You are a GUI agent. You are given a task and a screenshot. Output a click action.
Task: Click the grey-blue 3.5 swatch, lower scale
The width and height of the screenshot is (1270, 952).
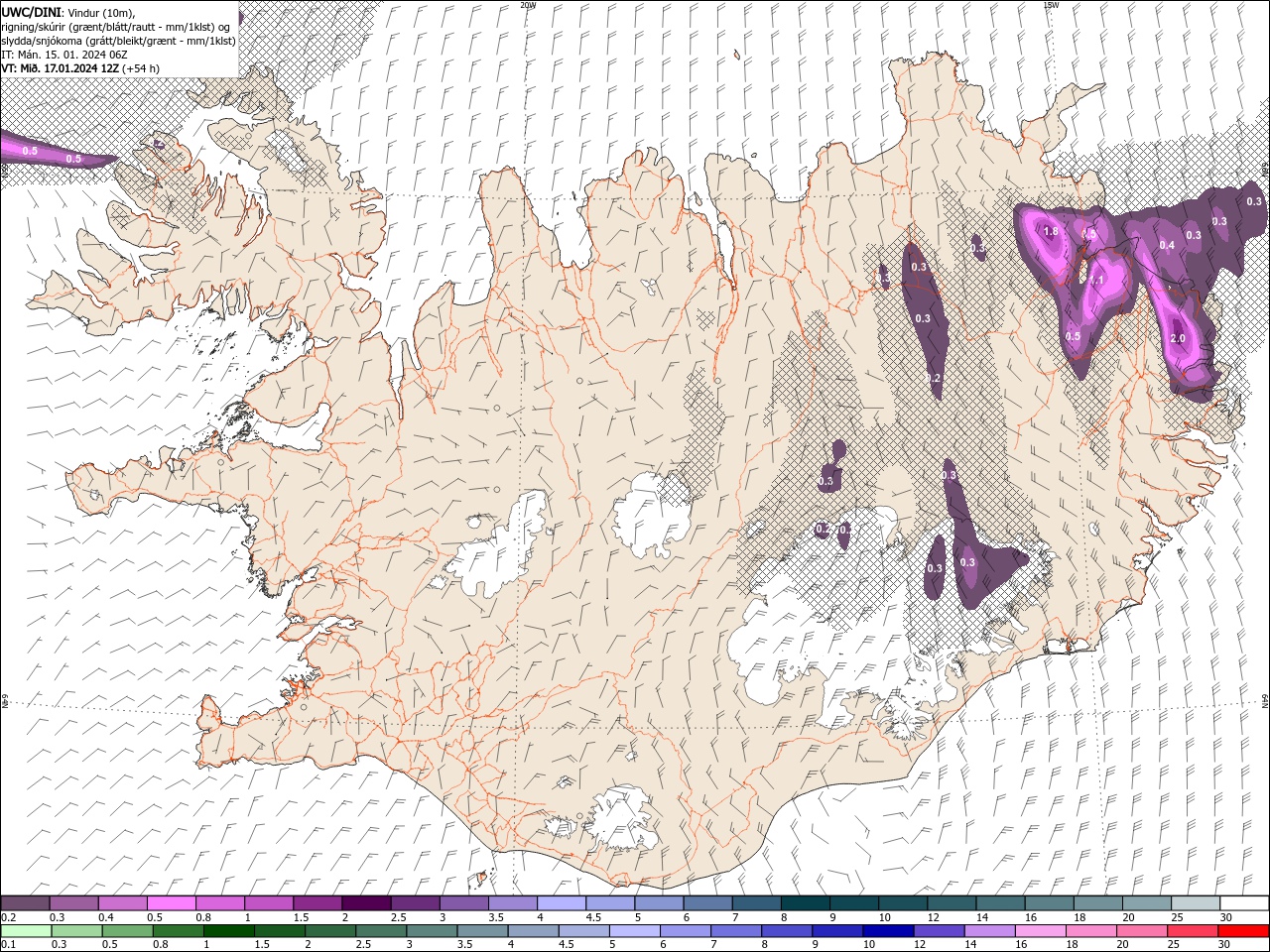482,931
